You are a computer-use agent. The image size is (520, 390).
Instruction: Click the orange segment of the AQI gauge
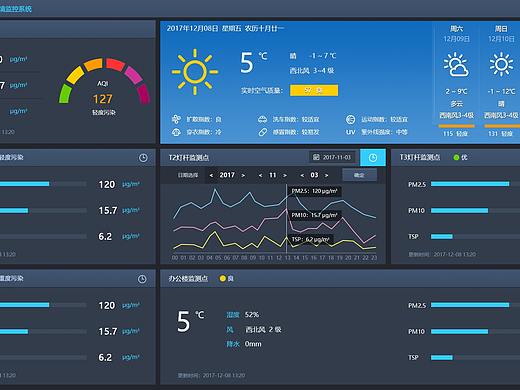coord(93,64)
